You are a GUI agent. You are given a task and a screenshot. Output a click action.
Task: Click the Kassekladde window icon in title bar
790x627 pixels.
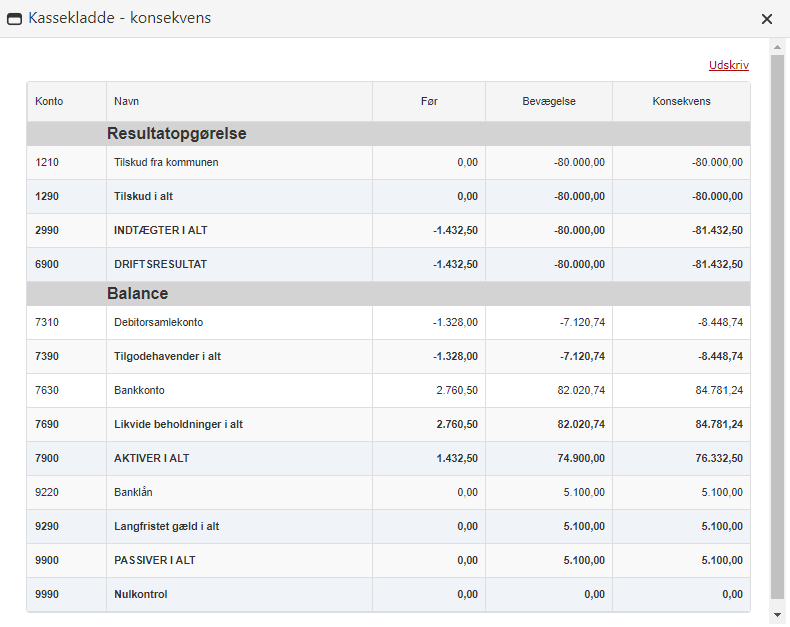click(x=15, y=19)
